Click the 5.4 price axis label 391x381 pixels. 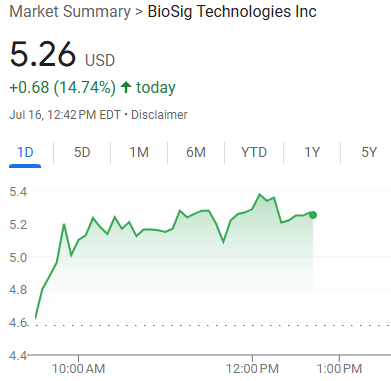tap(18, 192)
